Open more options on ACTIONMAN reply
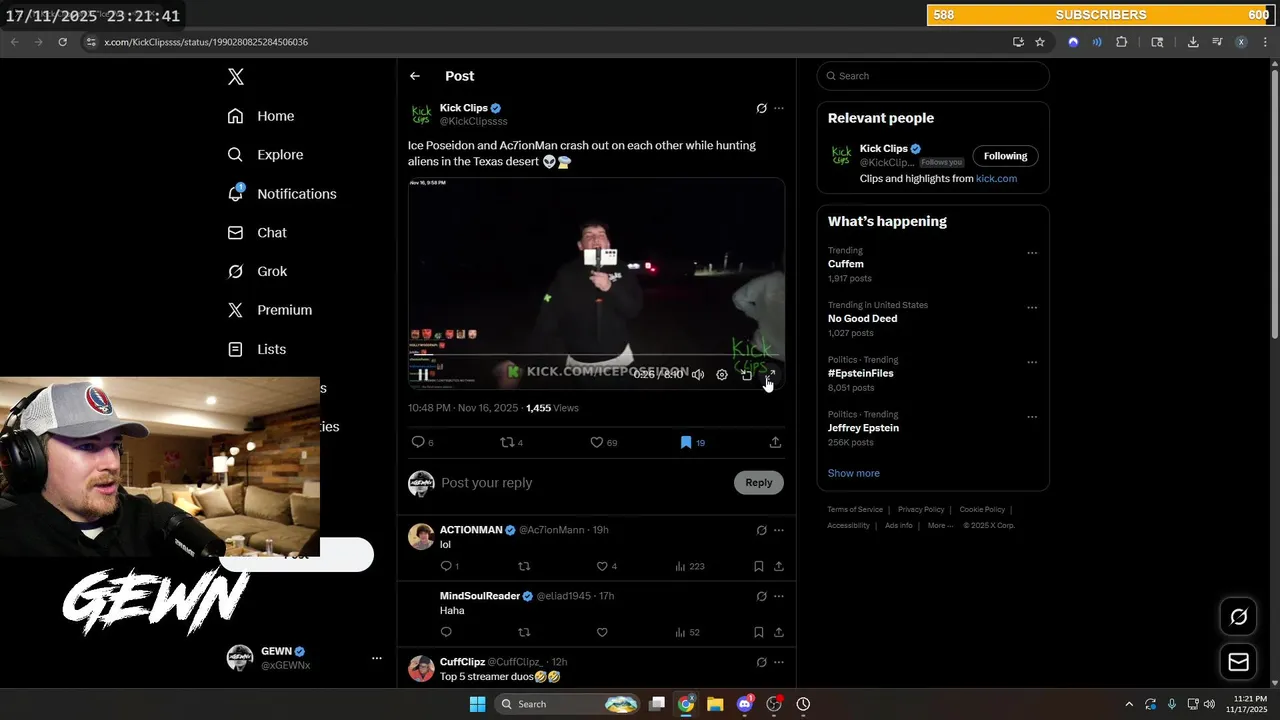The width and height of the screenshot is (1280, 720). click(x=779, y=530)
